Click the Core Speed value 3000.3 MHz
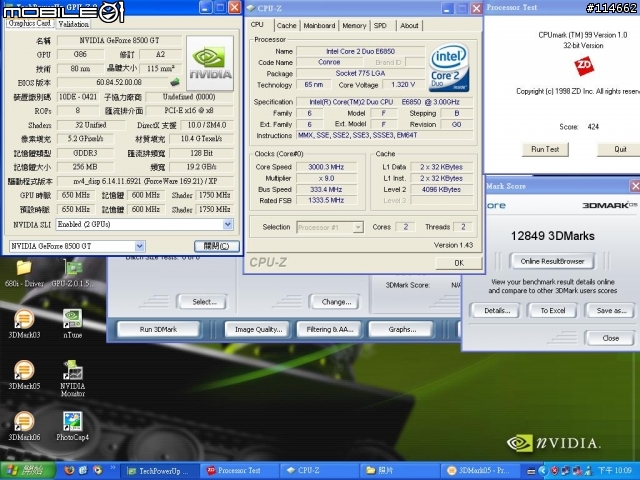This screenshot has width=640, height=480. click(x=327, y=167)
